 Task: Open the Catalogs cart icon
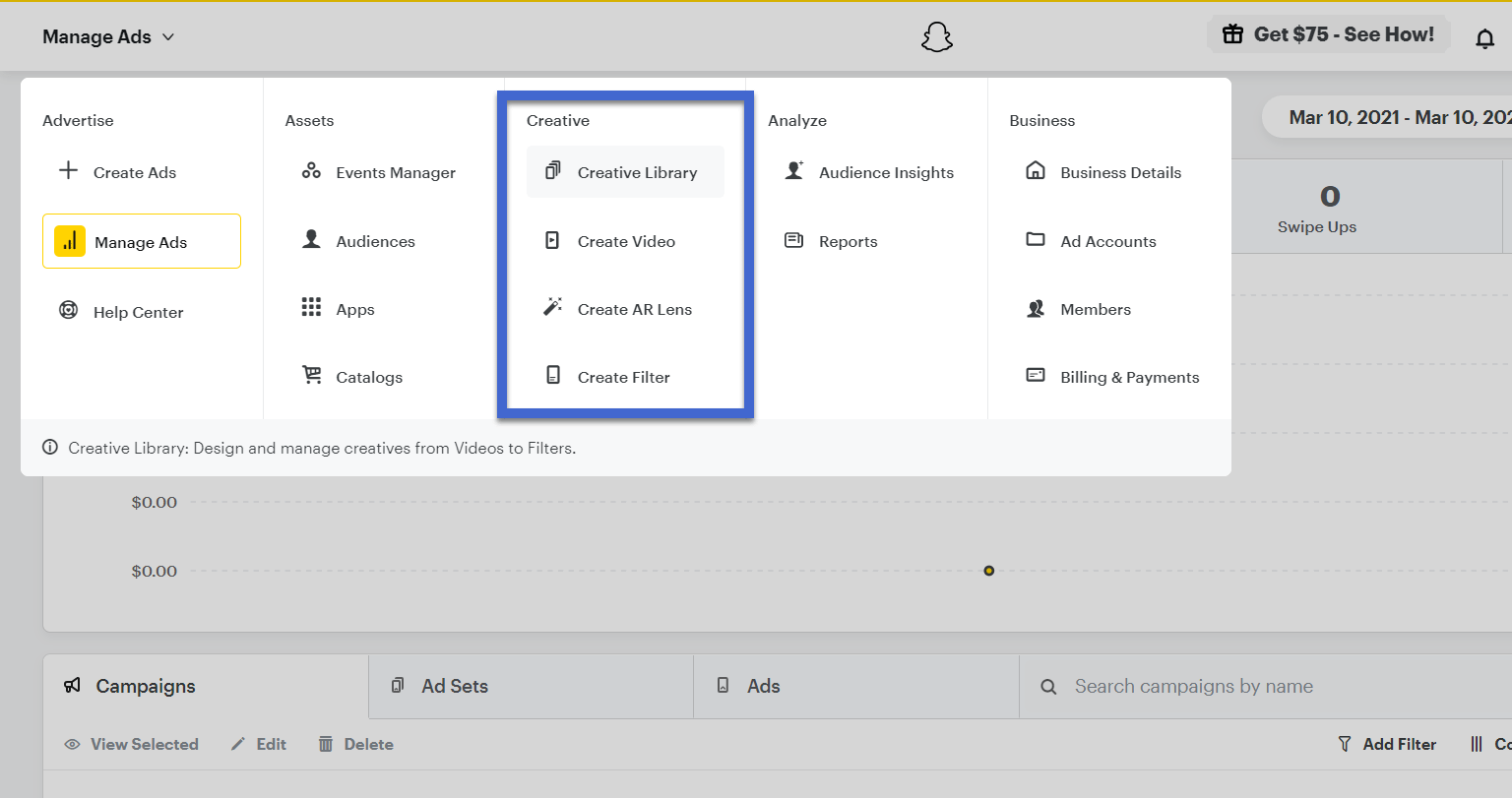click(x=311, y=375)
